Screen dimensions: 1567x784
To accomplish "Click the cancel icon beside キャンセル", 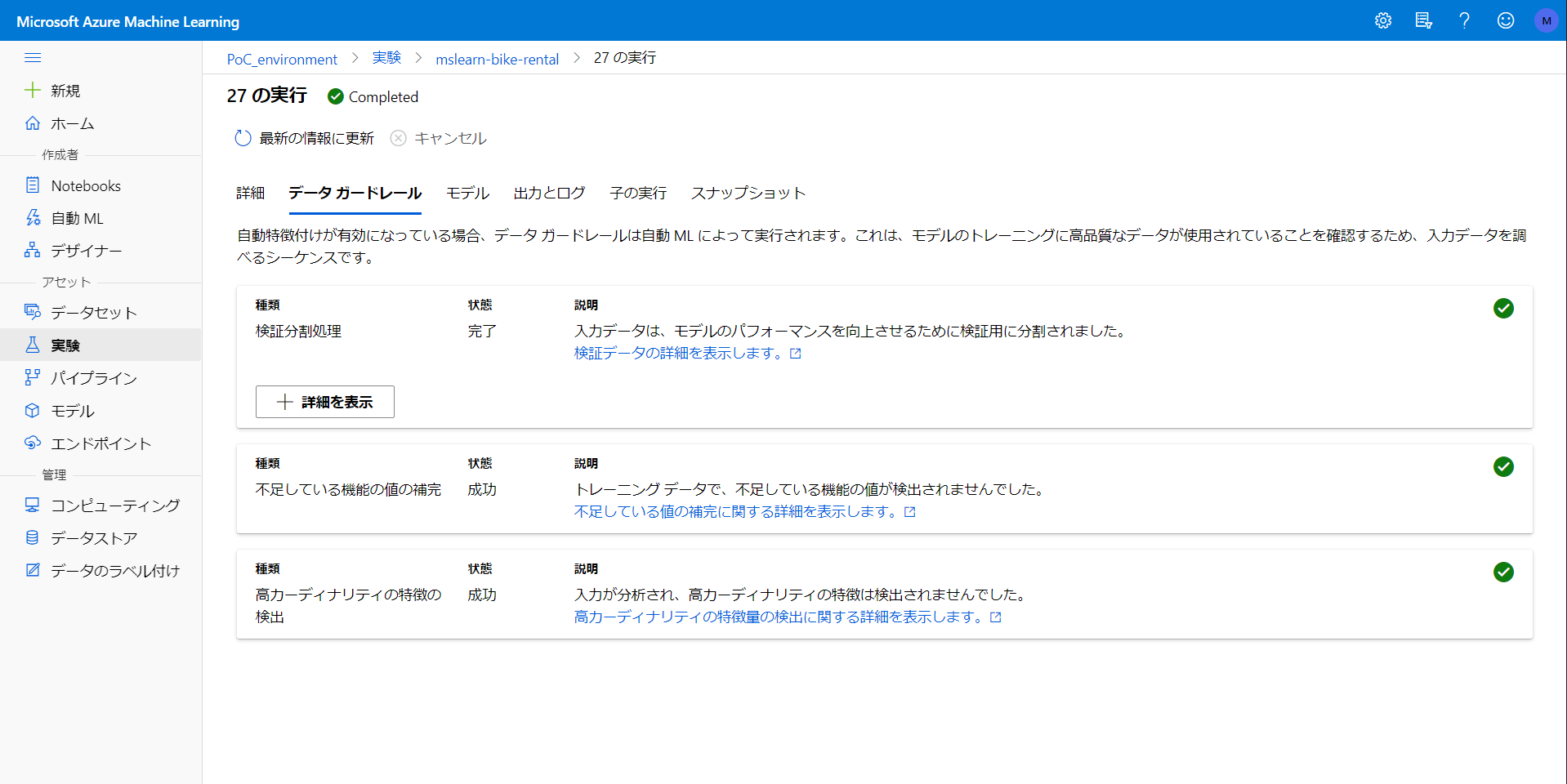I will [x=398, y=138].
